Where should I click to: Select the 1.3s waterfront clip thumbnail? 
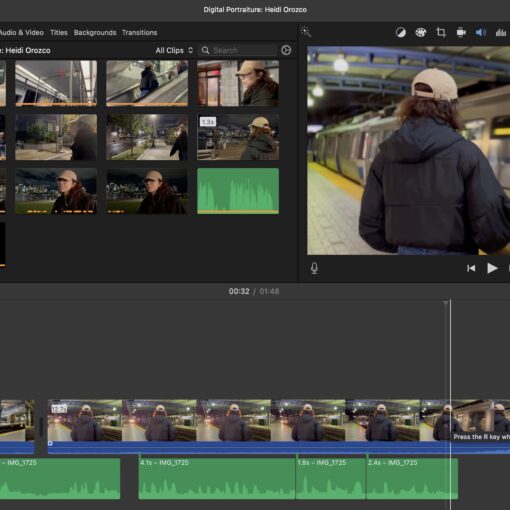238,137
